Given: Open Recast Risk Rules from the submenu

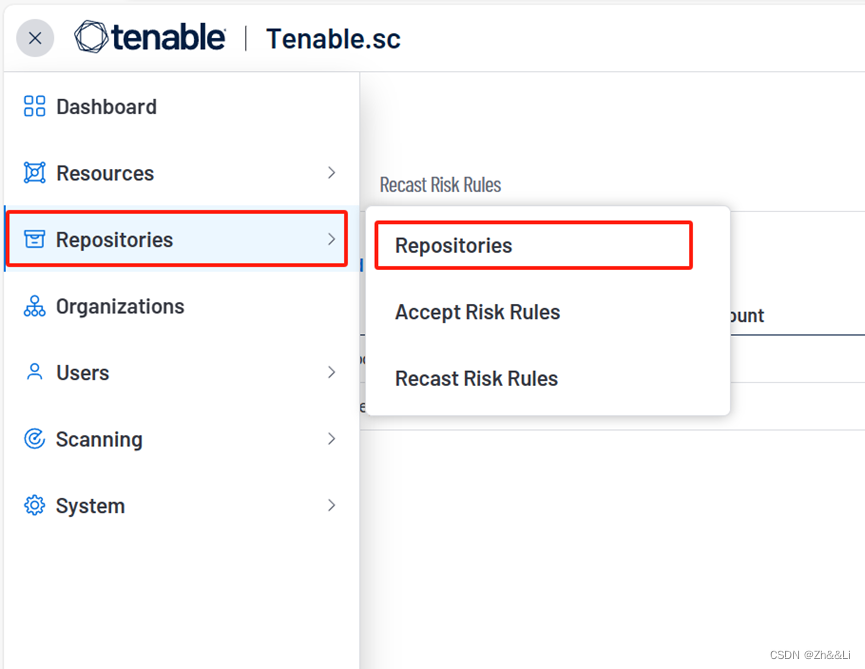Looking at the screenshot, I should (x=476, y=378).
